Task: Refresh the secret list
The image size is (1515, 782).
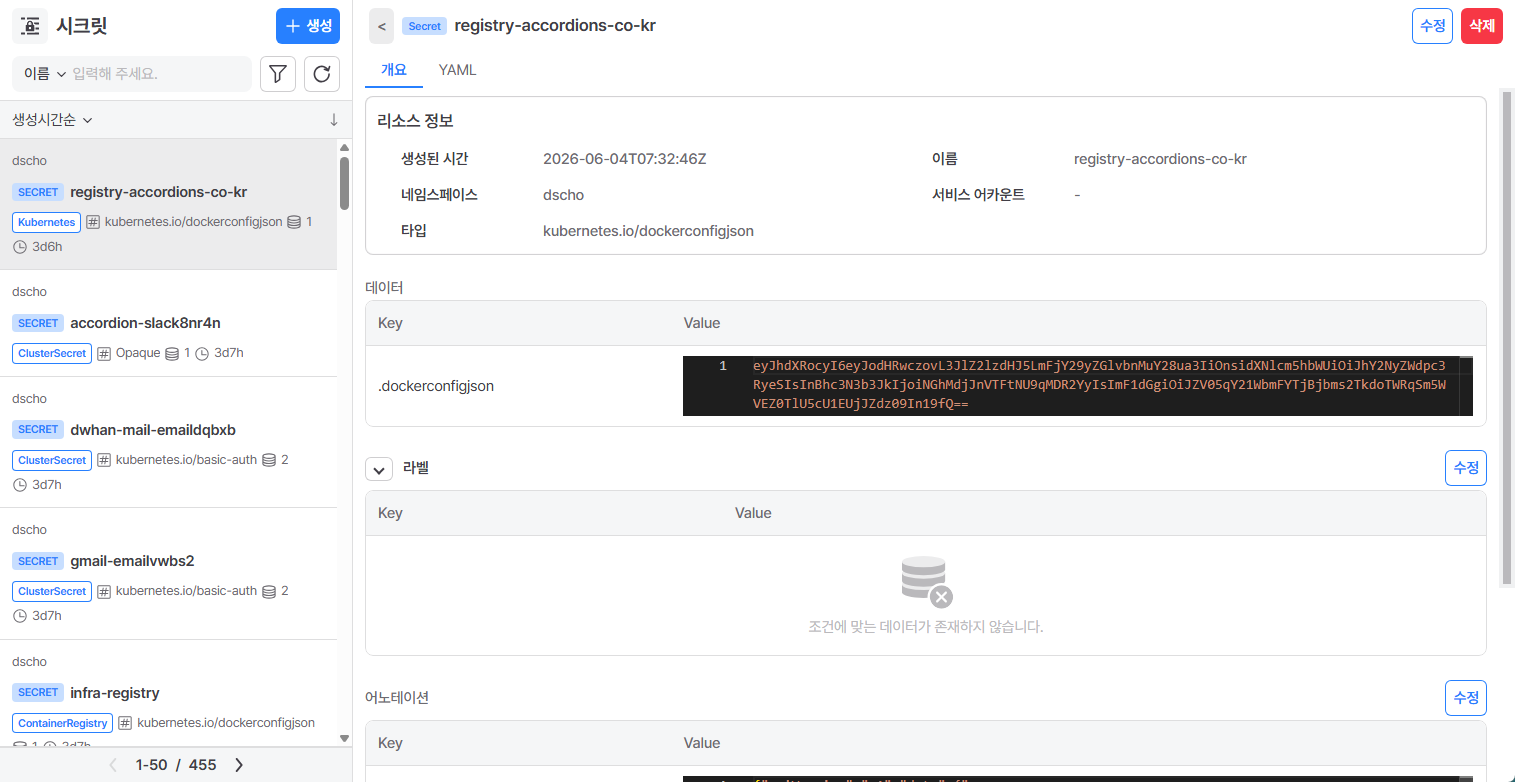Action: [x=322, y=74]
